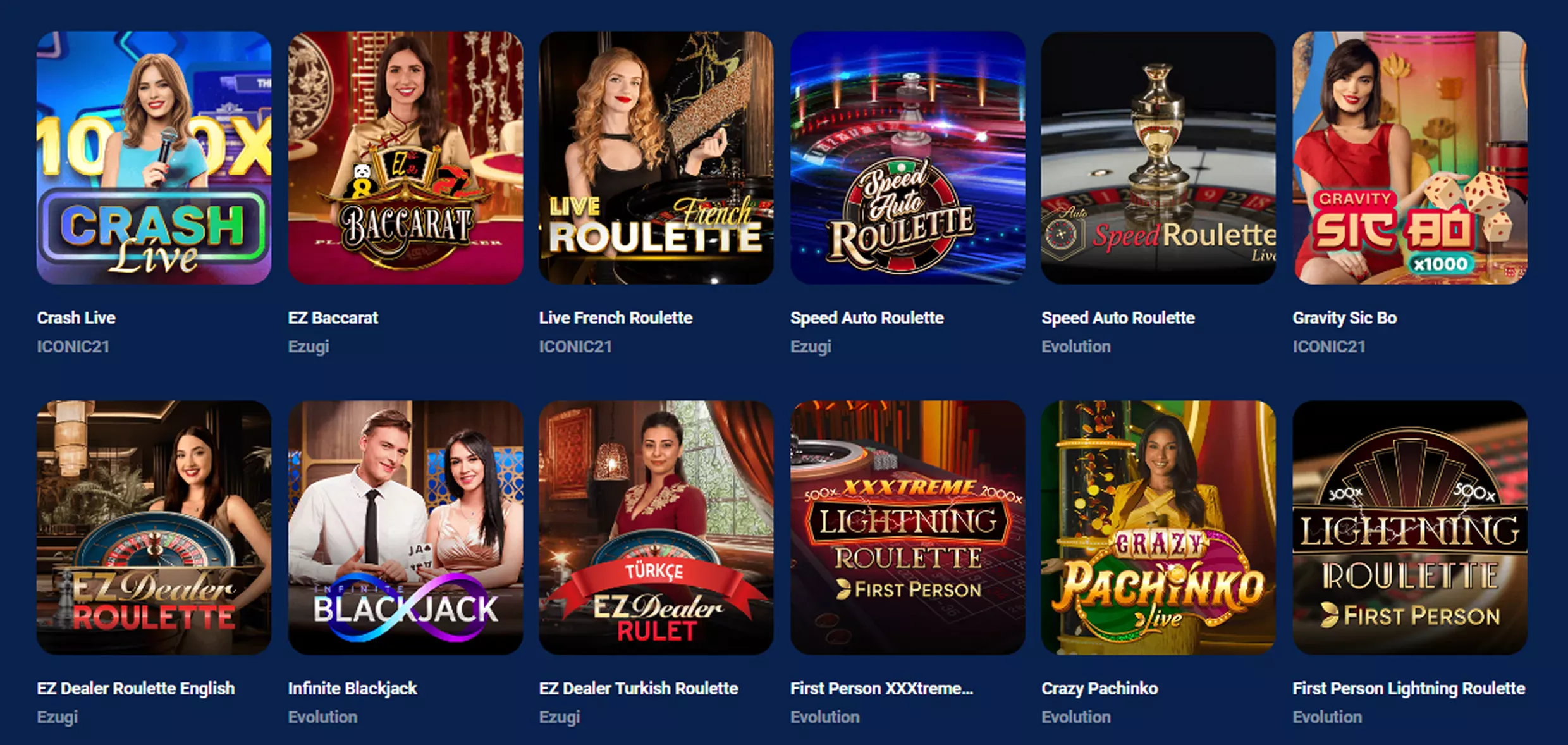Select the Lightning Roulette First Person tile
Screen dimensions: 1568x745
pos(1410,527)
